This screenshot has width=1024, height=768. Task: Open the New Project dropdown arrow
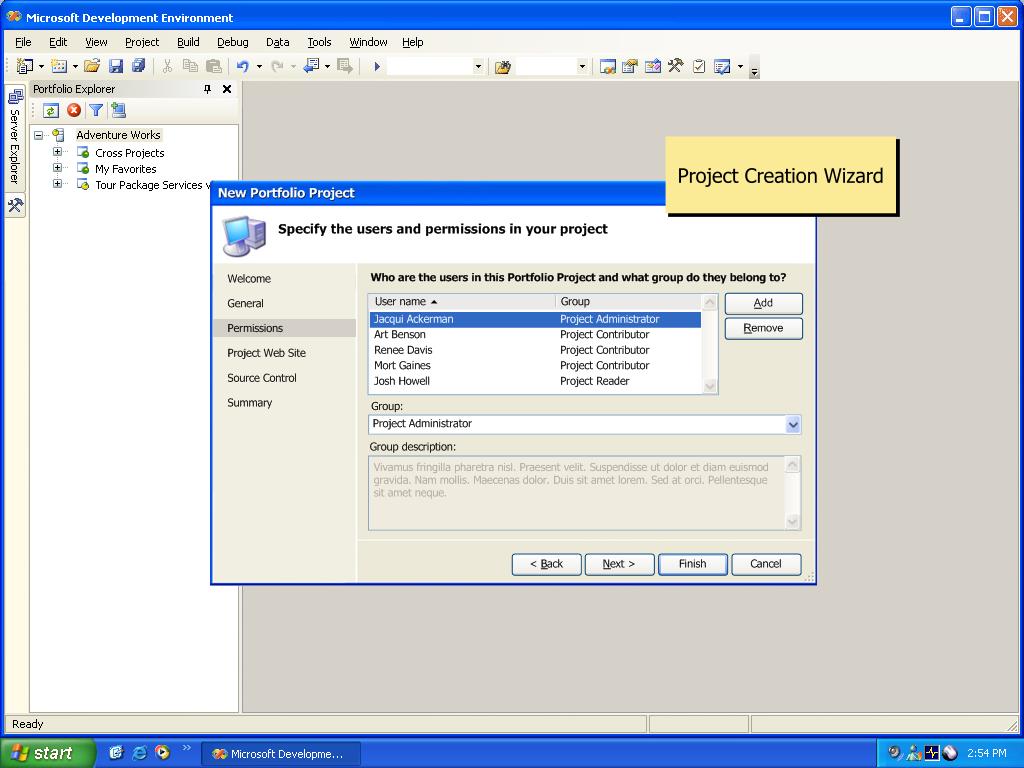[41, 67]
